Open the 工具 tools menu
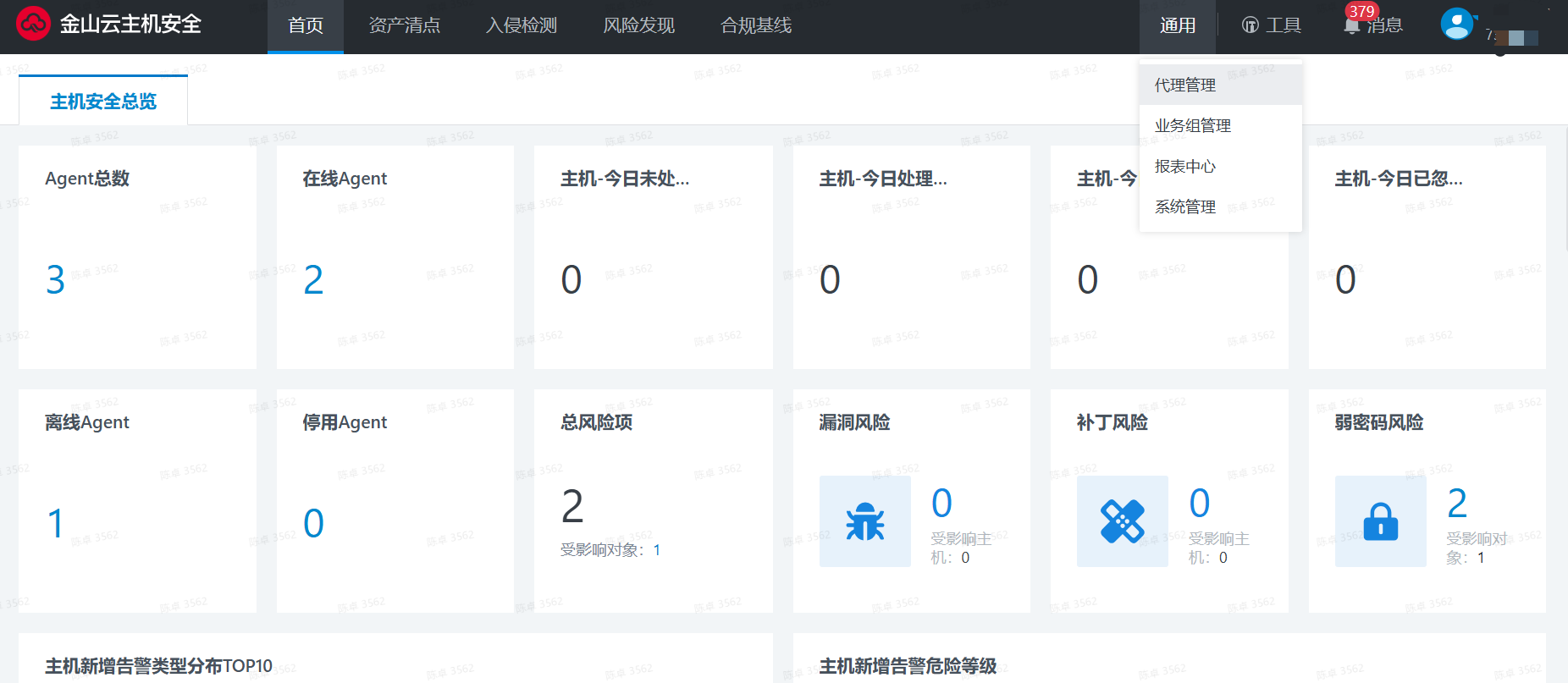The width and height of the screenshot is (1568, 683). click(1272, 25)
